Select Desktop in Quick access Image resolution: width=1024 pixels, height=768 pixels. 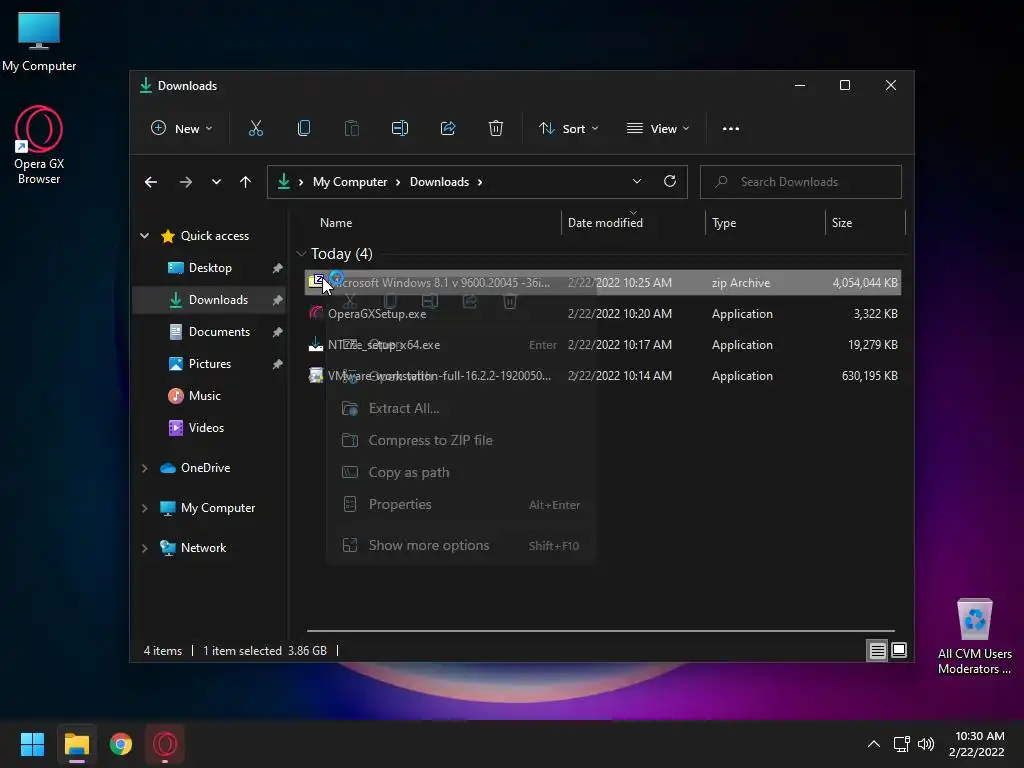209,268
